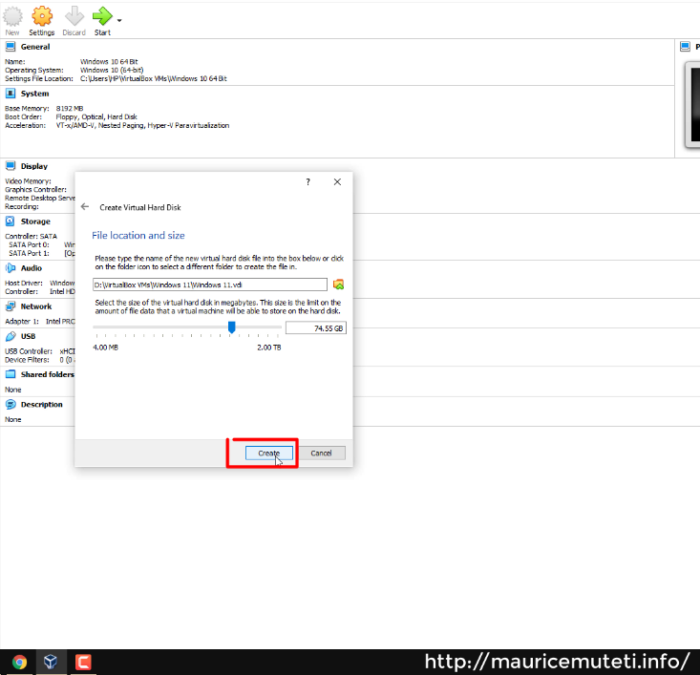The height and width of the screenshot is (675, 700).
Task: Open the Settings gear icon
Action: coord(42,16)
